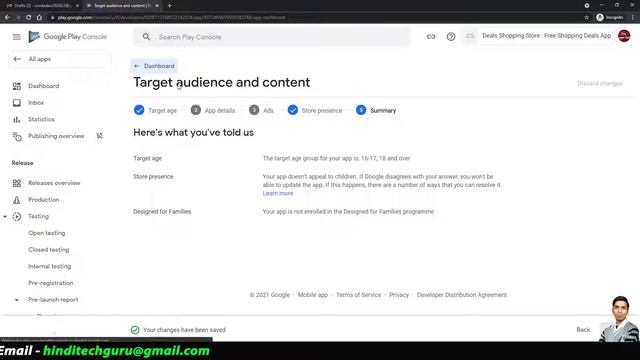640x360 pixels.
Task: Open Releases overview in the sidebar
Action: [54, 183]
